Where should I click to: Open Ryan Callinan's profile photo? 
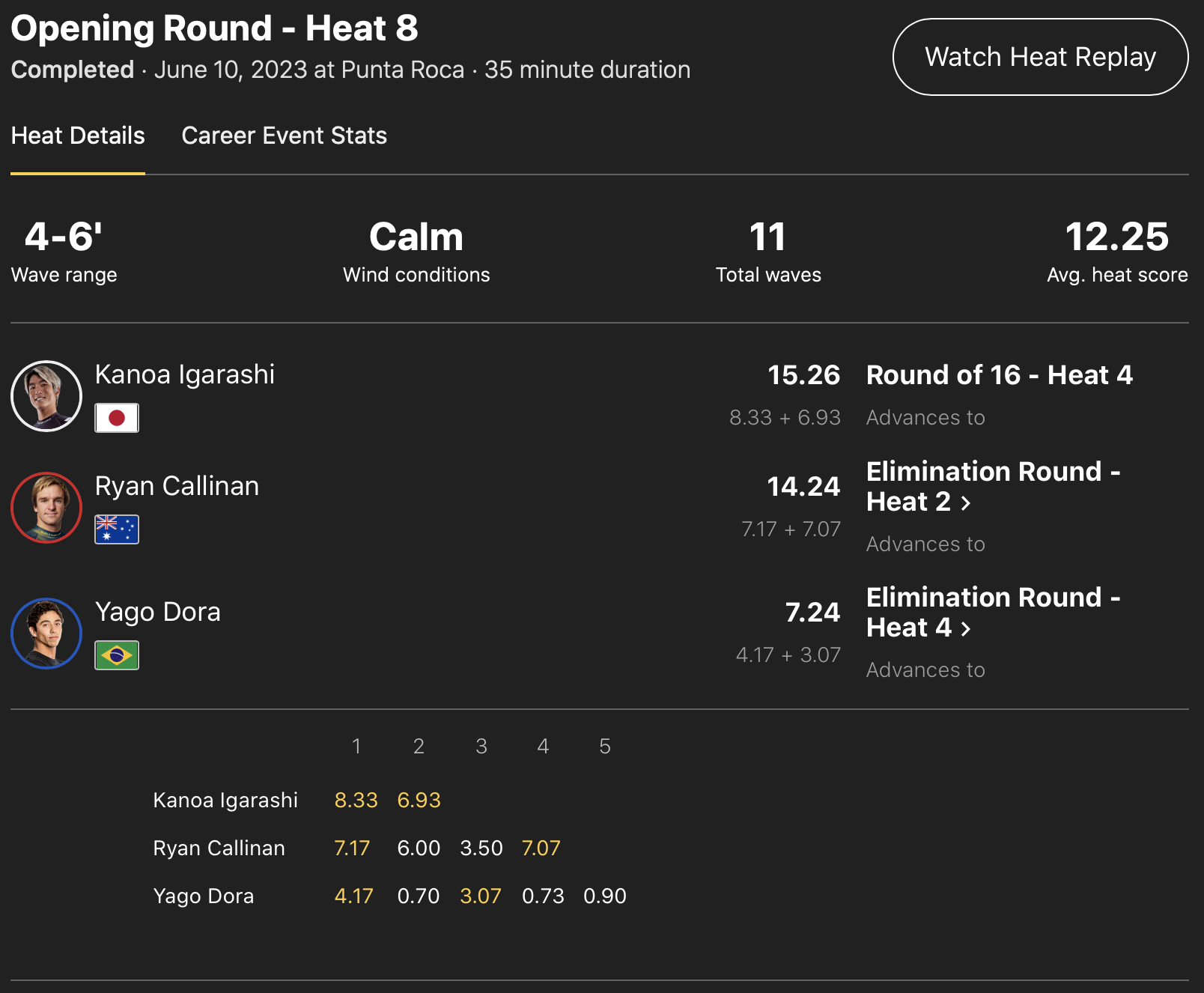[x=46, y=508]
